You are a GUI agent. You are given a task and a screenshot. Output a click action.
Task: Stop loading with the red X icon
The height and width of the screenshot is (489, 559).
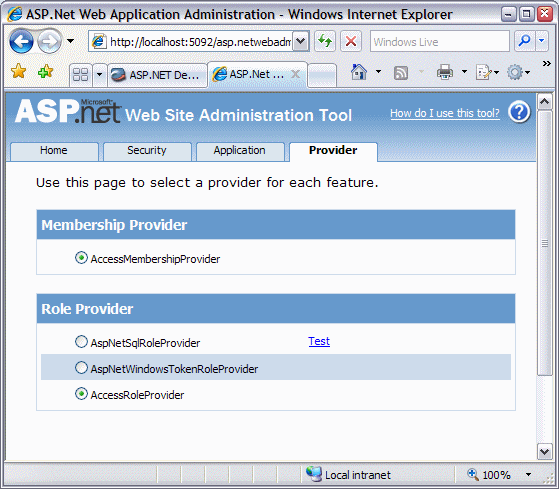pos(351,41)
